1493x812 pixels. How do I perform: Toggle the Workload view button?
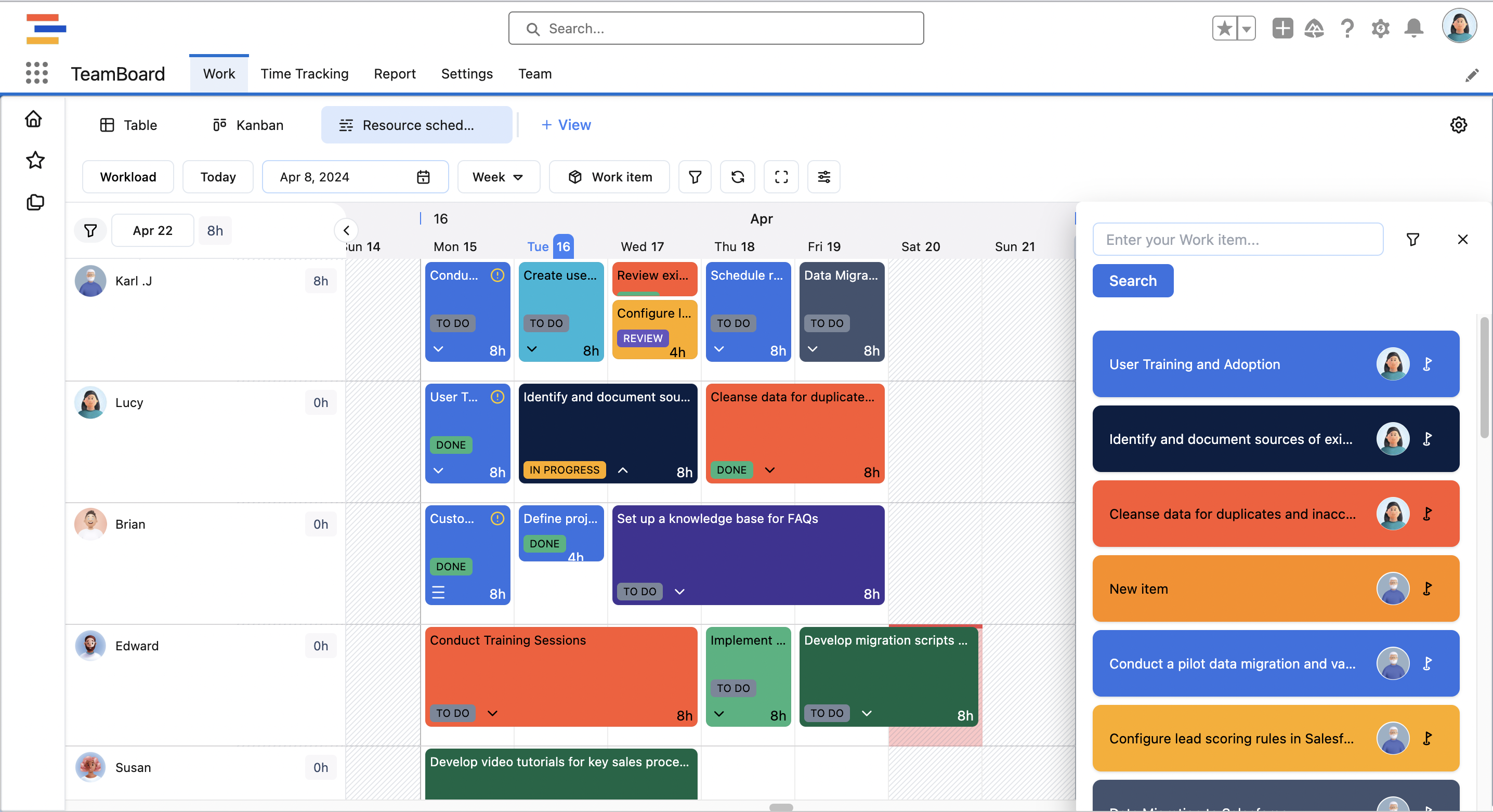click(128, 177)
